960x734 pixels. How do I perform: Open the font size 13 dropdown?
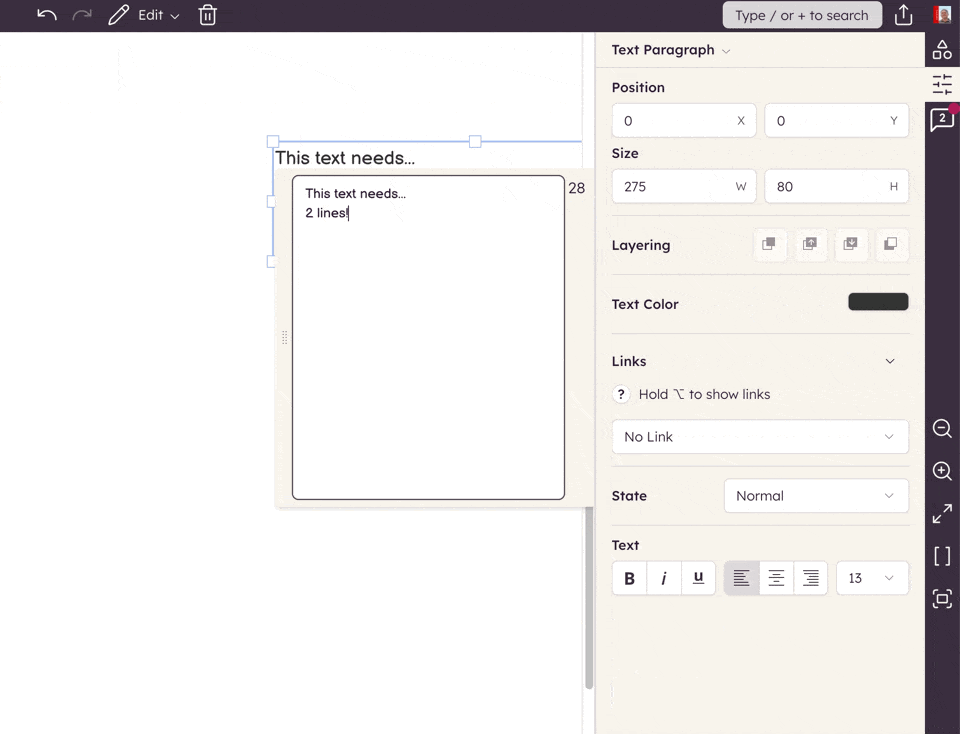point(871,578)
